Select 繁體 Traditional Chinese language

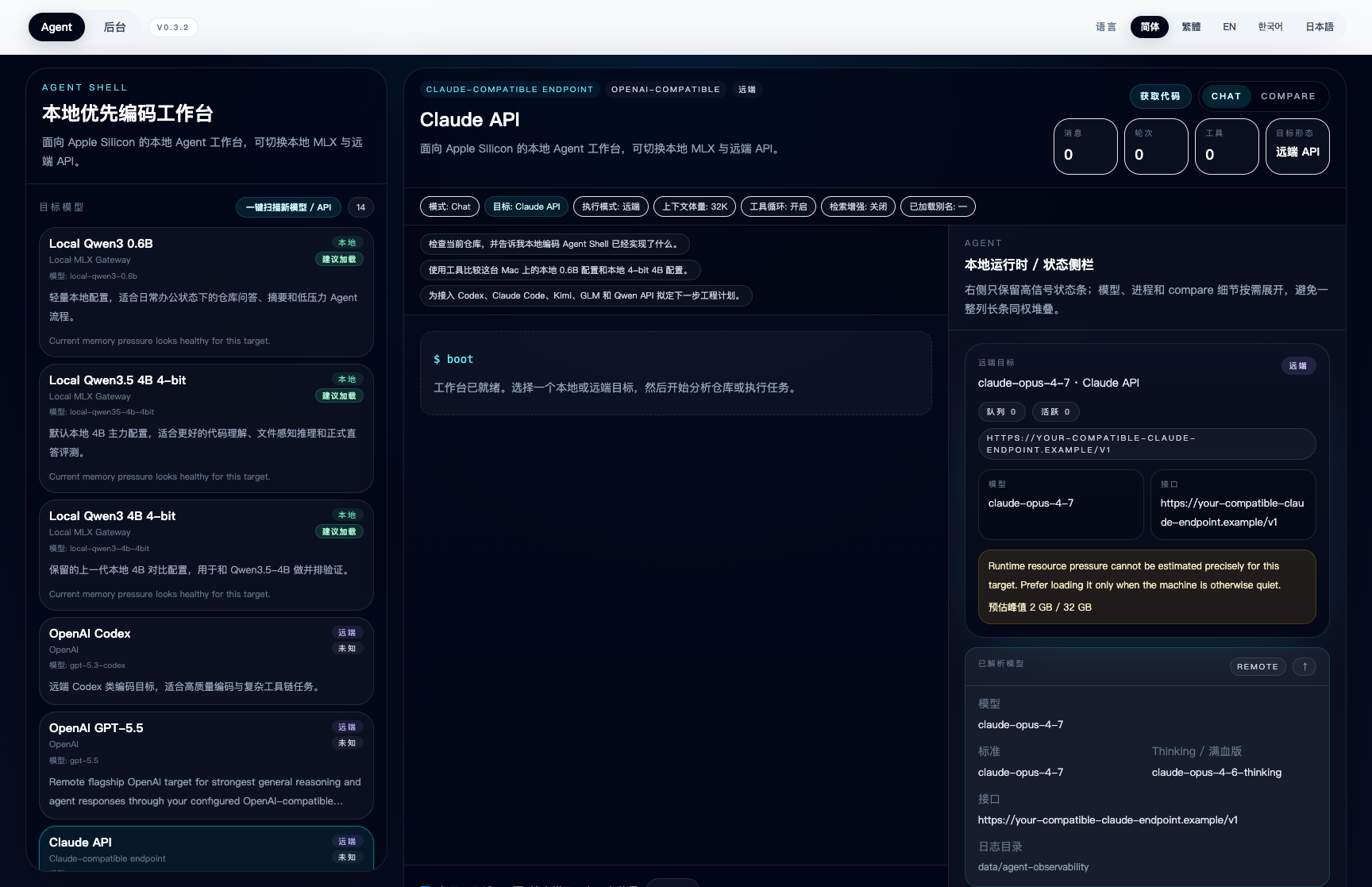pyautogui.click(x=1191, y=26)
